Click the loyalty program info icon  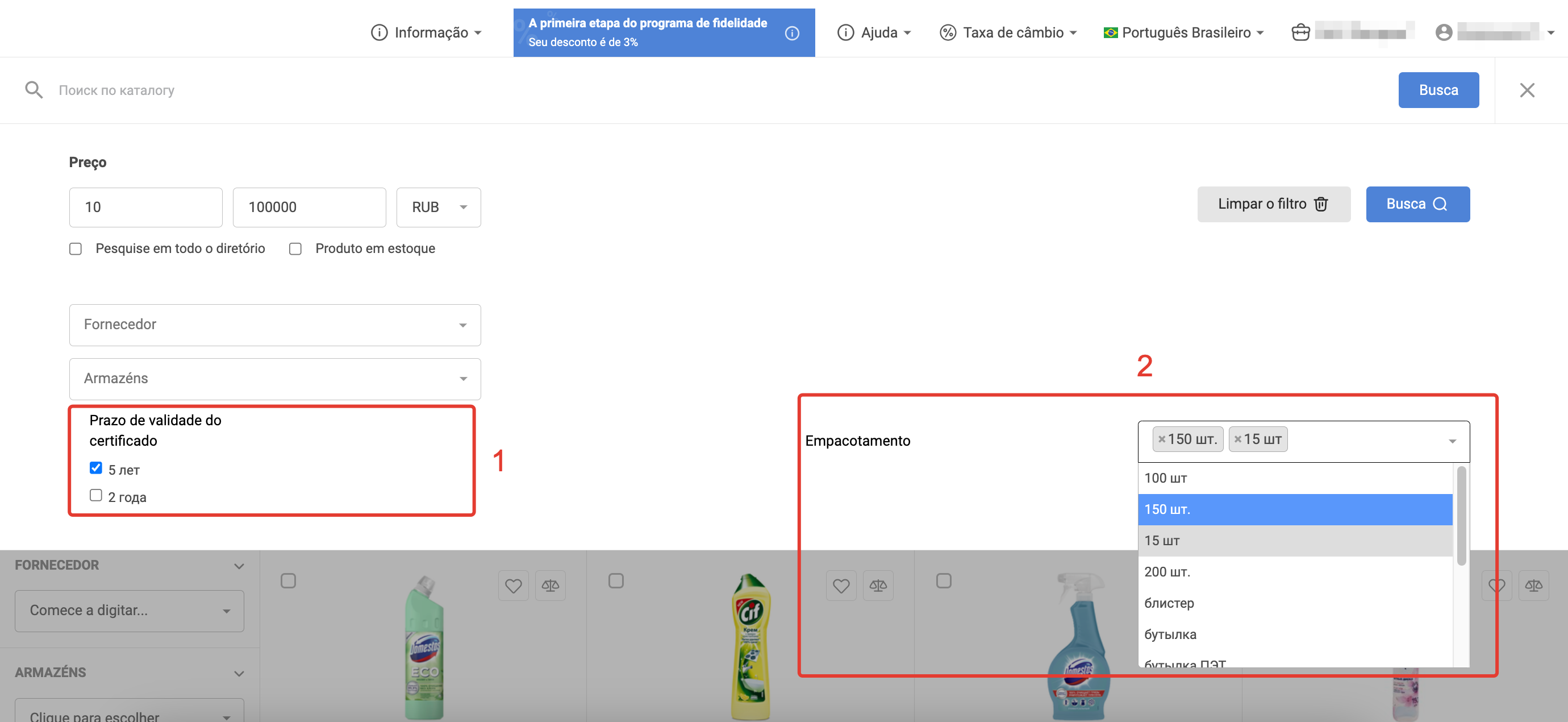pyautogui.click(x=791, y=33)
